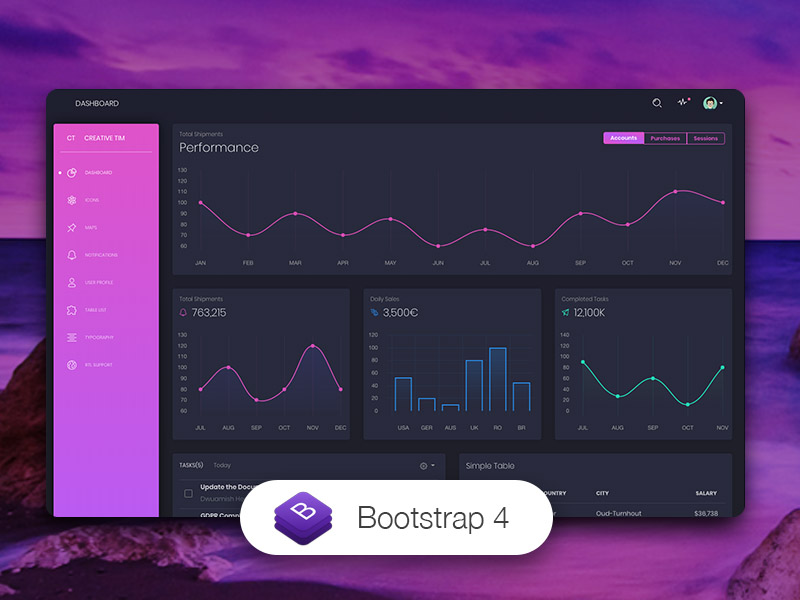Open the User Profile sidebar item
Screen dimensions: 800x600
(71, 281)
